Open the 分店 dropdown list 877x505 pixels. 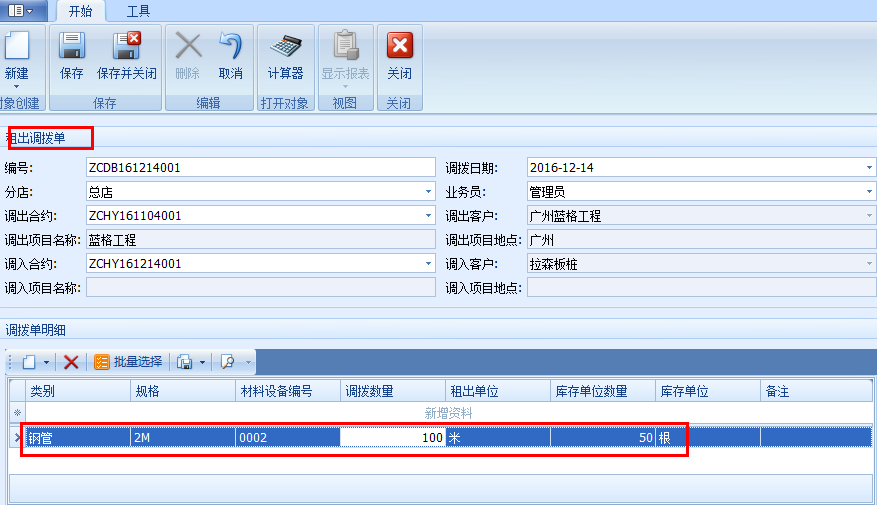428,191
